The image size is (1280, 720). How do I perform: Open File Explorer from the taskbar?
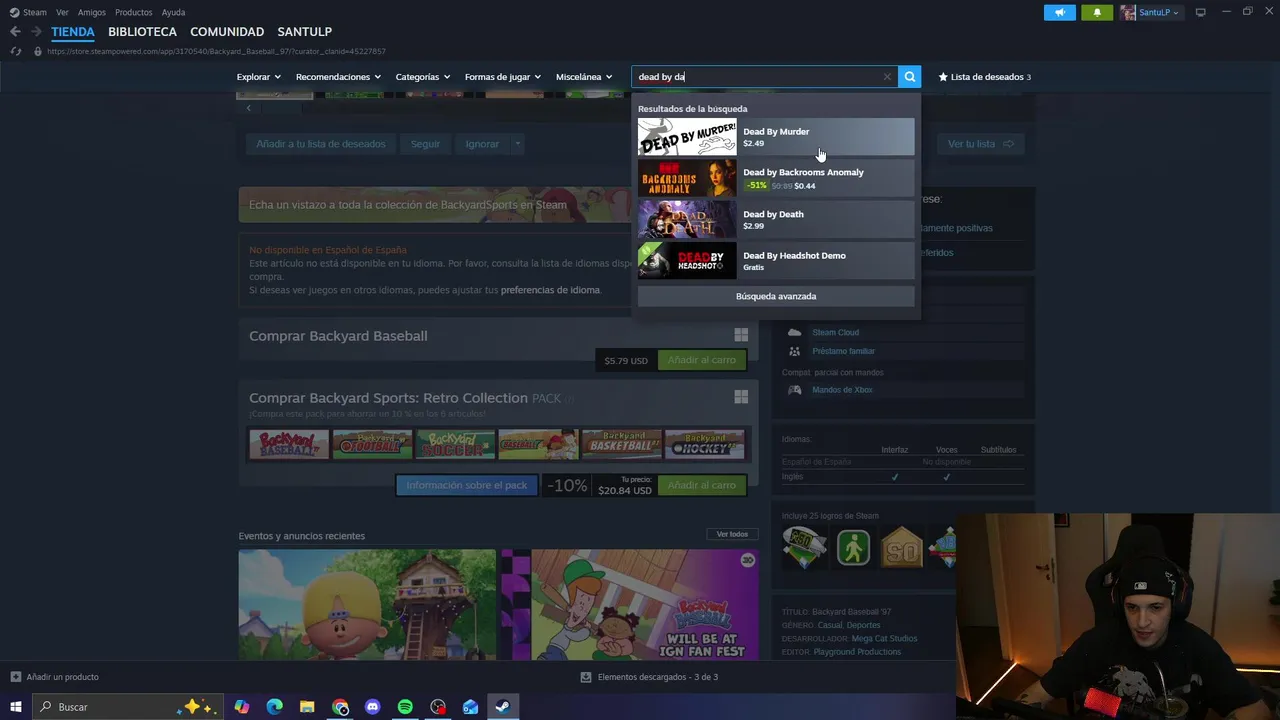(307, 707)
